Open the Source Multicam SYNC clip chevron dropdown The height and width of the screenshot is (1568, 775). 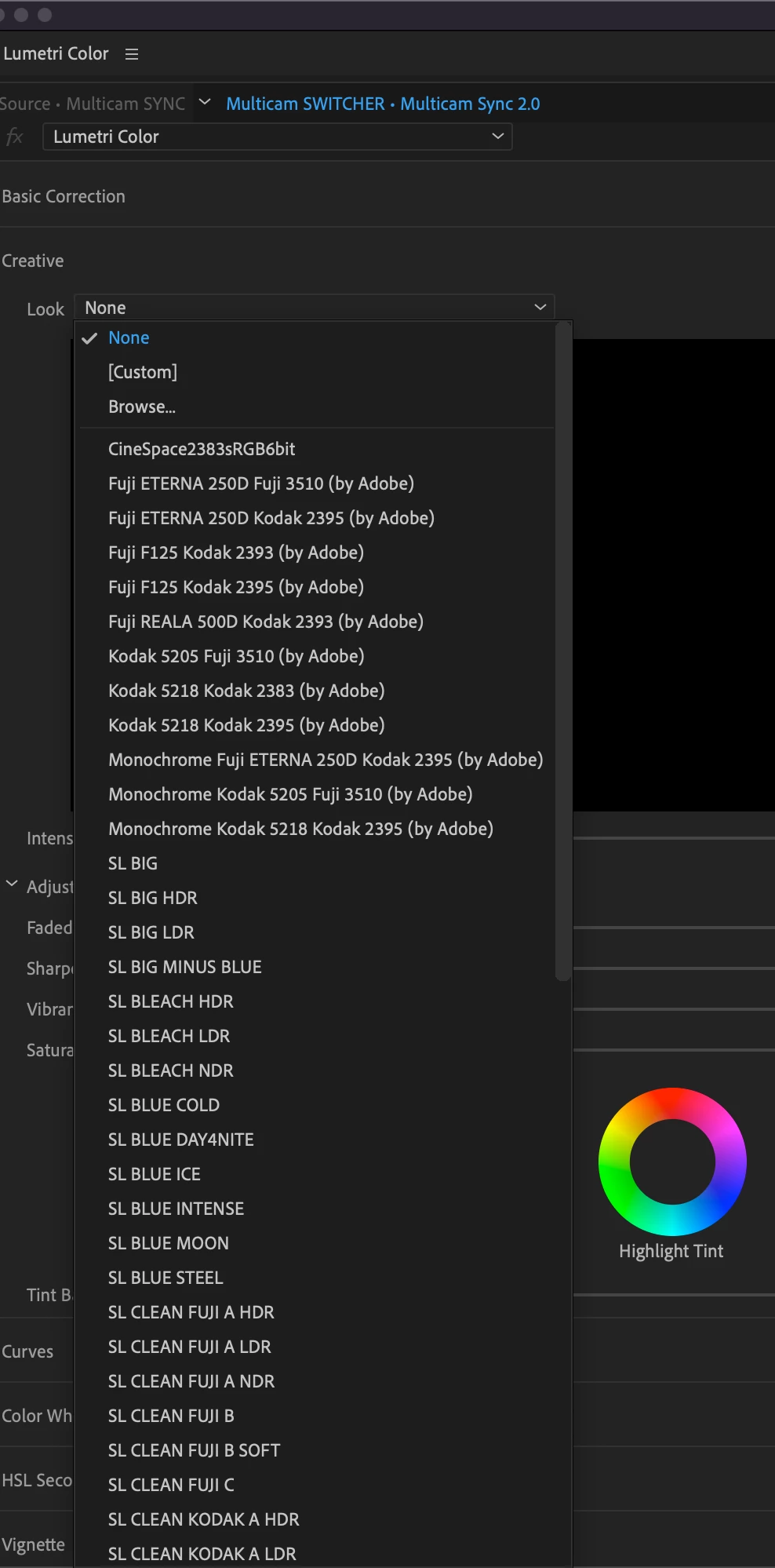click(x=205, y=103)
